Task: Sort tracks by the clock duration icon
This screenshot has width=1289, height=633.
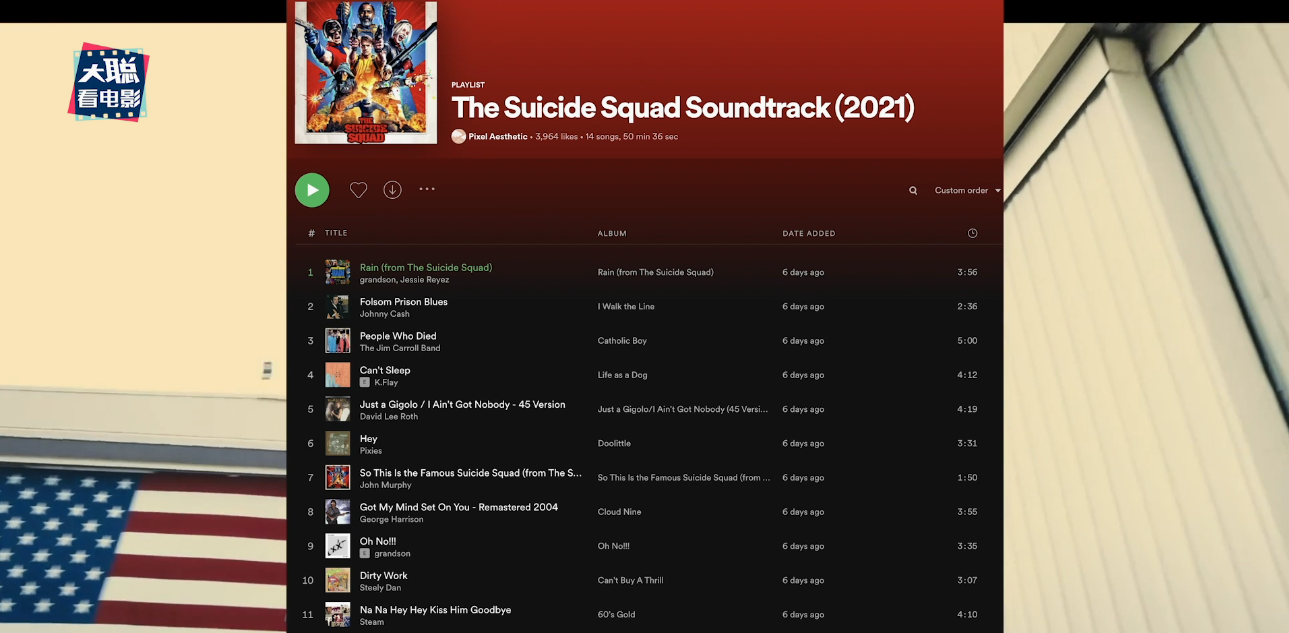Action: tap(972, 233)
